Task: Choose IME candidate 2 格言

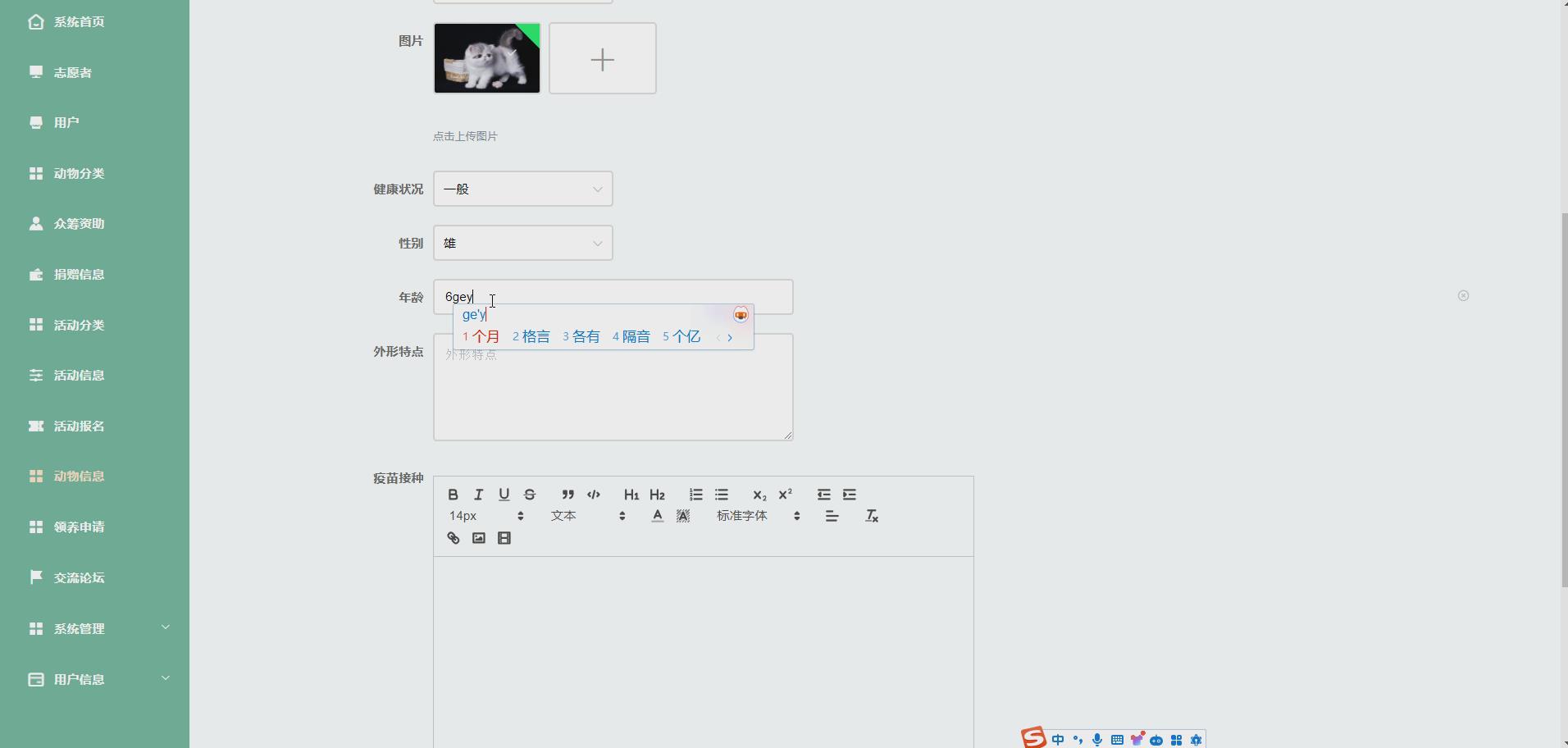Action: (x=531, y=336)
